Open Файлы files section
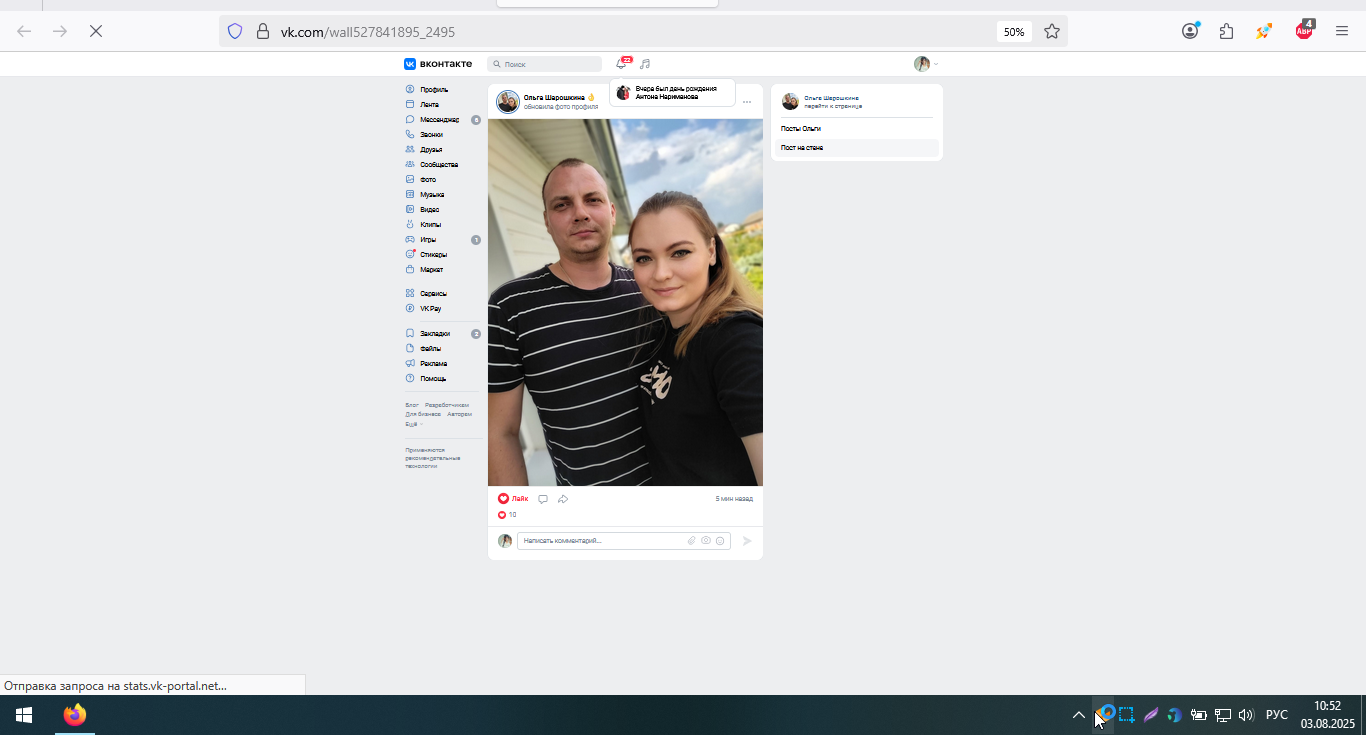Screen dimensions: 1366x735 tap(430, 348)
